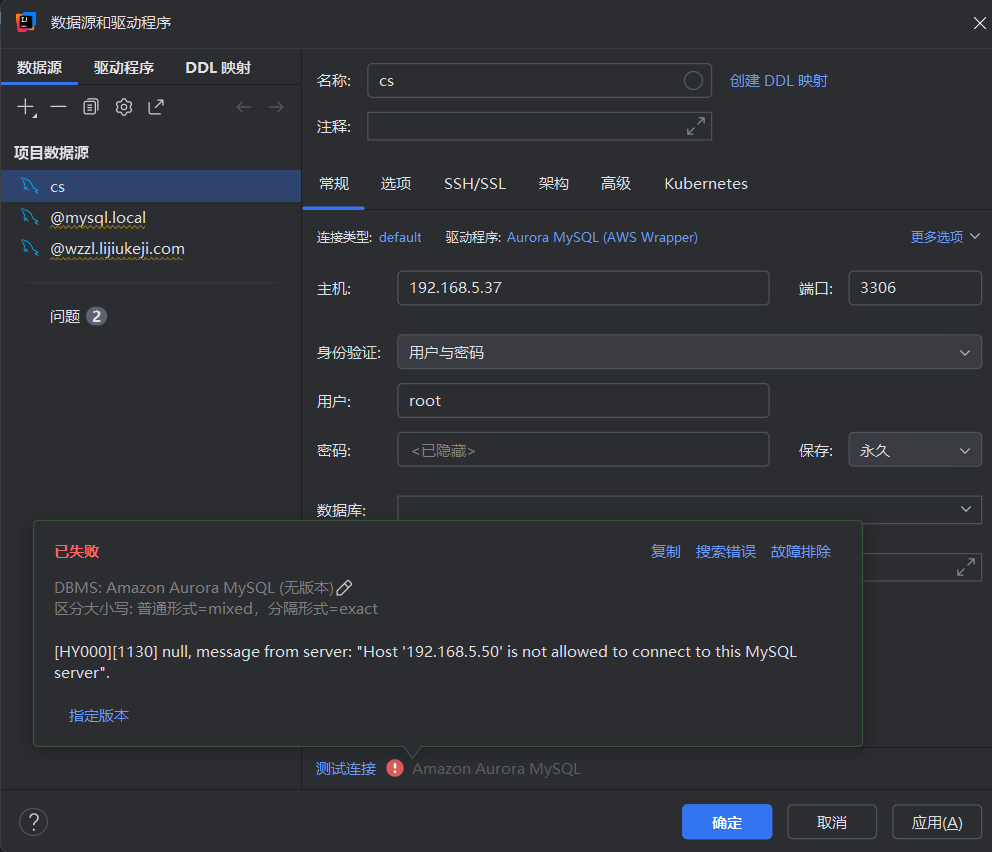Expand 更多选项 dropdown
This screenshot has height=852, width=992.
tap(945, 237)
